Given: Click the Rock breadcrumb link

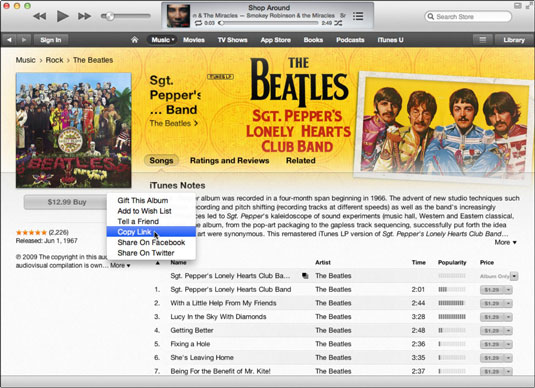Looking at the screenshot, I should (54, 60).
